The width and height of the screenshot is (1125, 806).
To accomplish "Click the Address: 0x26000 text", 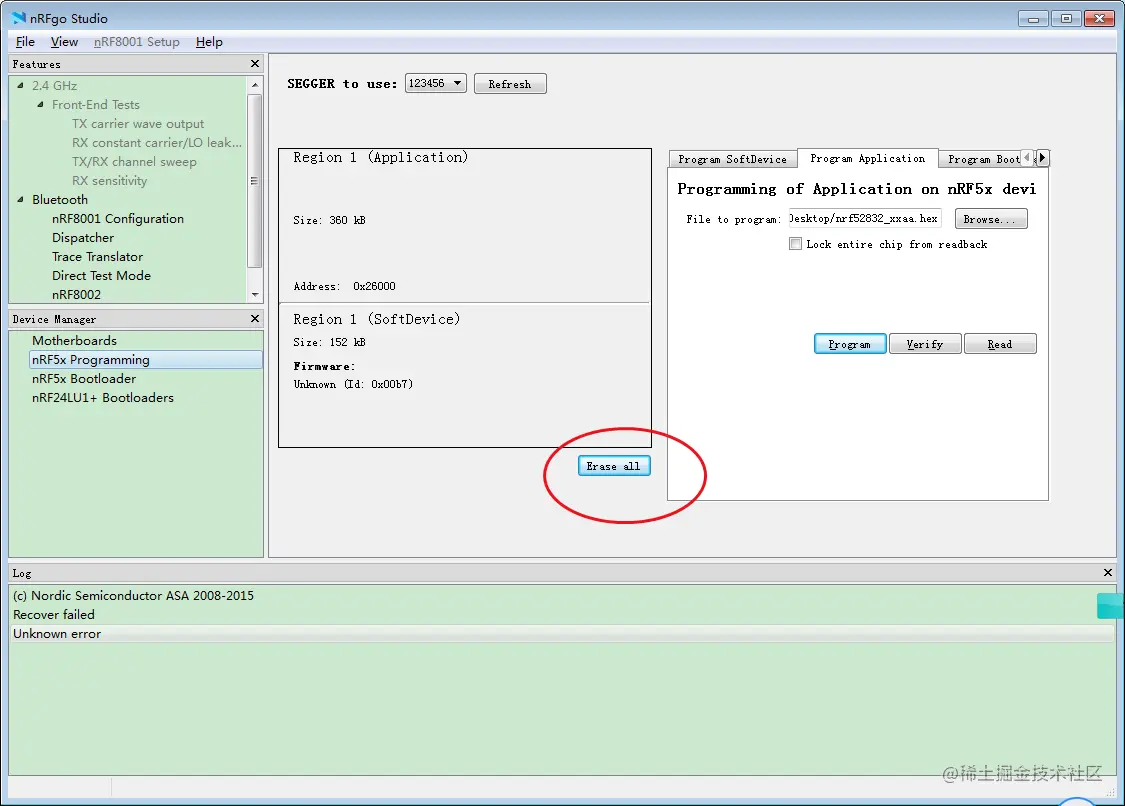I will [x=344, y=286].
